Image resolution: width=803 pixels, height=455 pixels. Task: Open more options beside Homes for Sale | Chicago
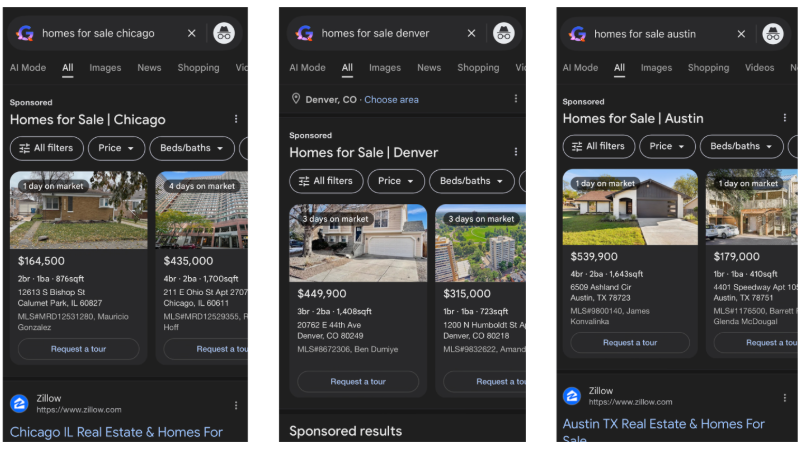[x=236, y=119]
